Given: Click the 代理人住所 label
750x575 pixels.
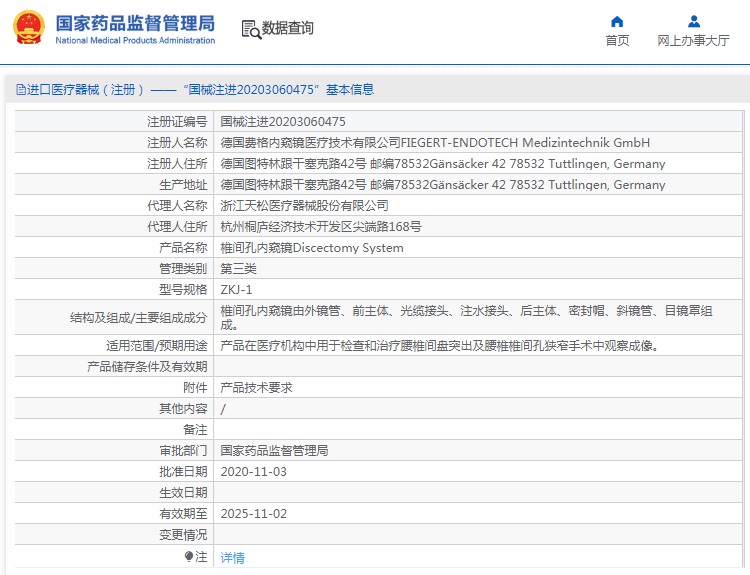Looking at the screenshot, I should [177, 227].
